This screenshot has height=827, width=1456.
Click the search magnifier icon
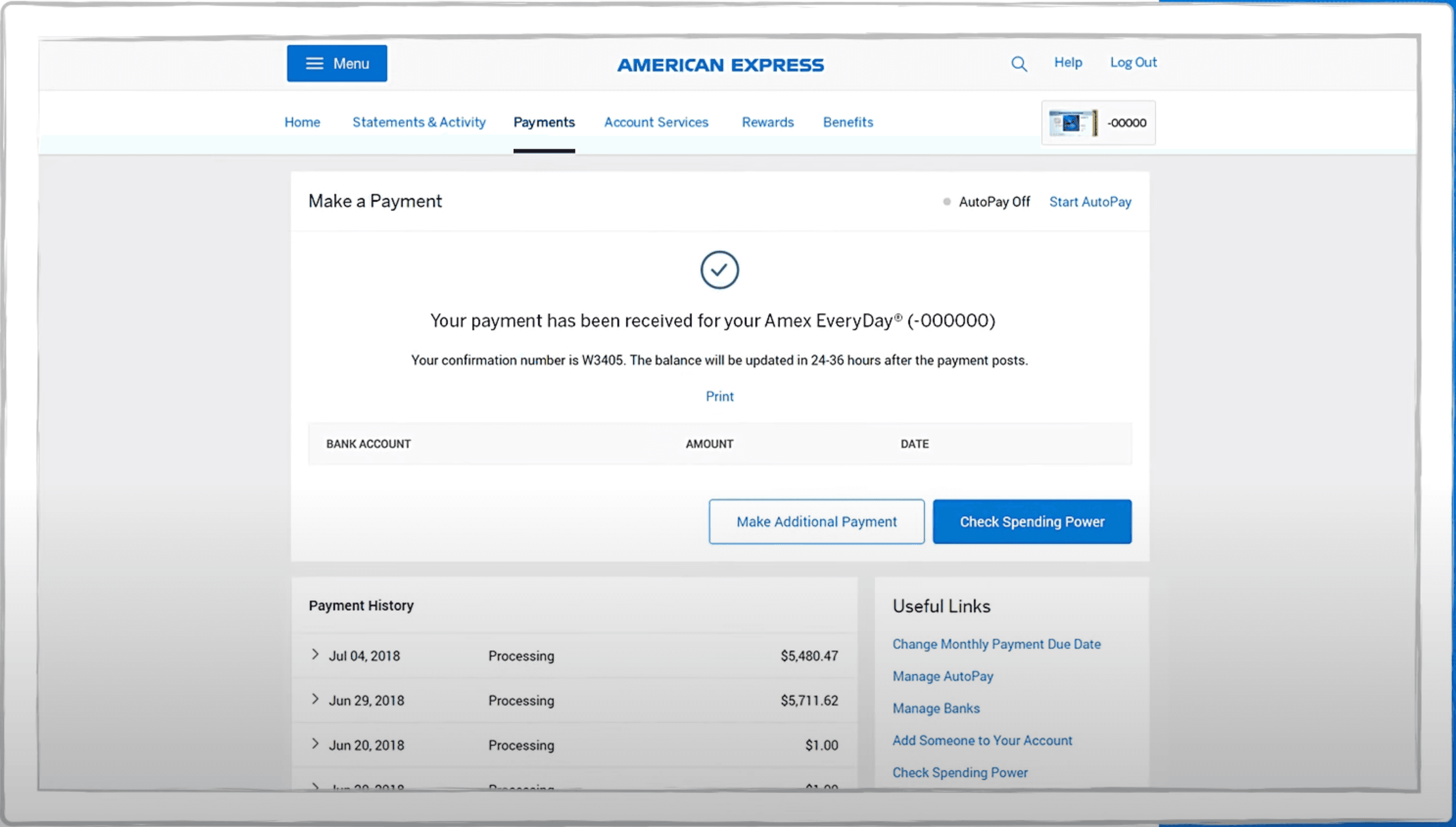pyautogui.click(x=1019, y=64)
